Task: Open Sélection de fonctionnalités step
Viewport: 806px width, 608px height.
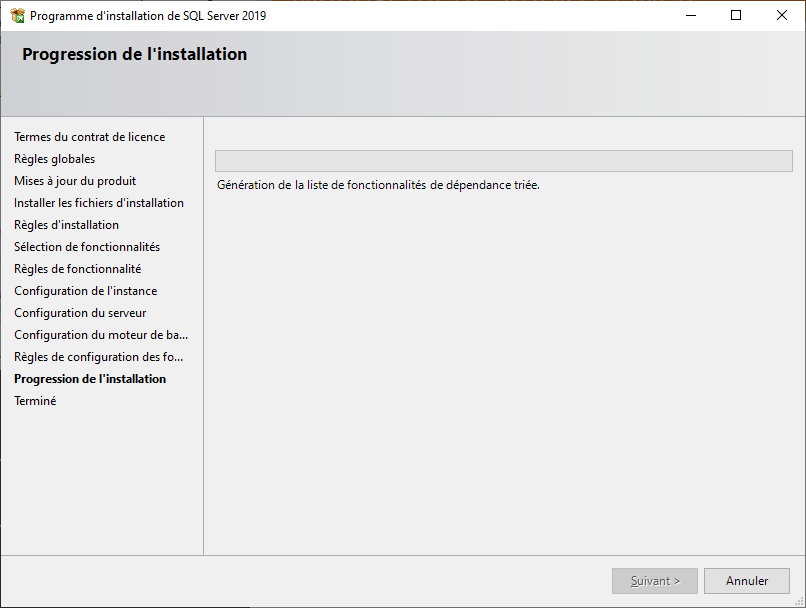Action: [87, 247]
